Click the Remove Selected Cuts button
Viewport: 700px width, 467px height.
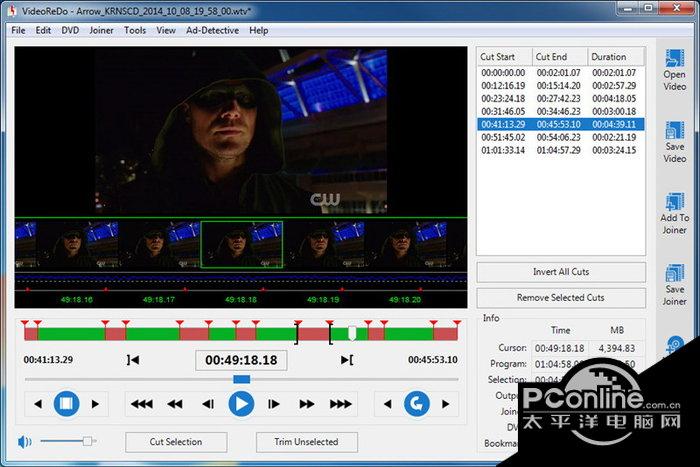[x=561, y=298]
